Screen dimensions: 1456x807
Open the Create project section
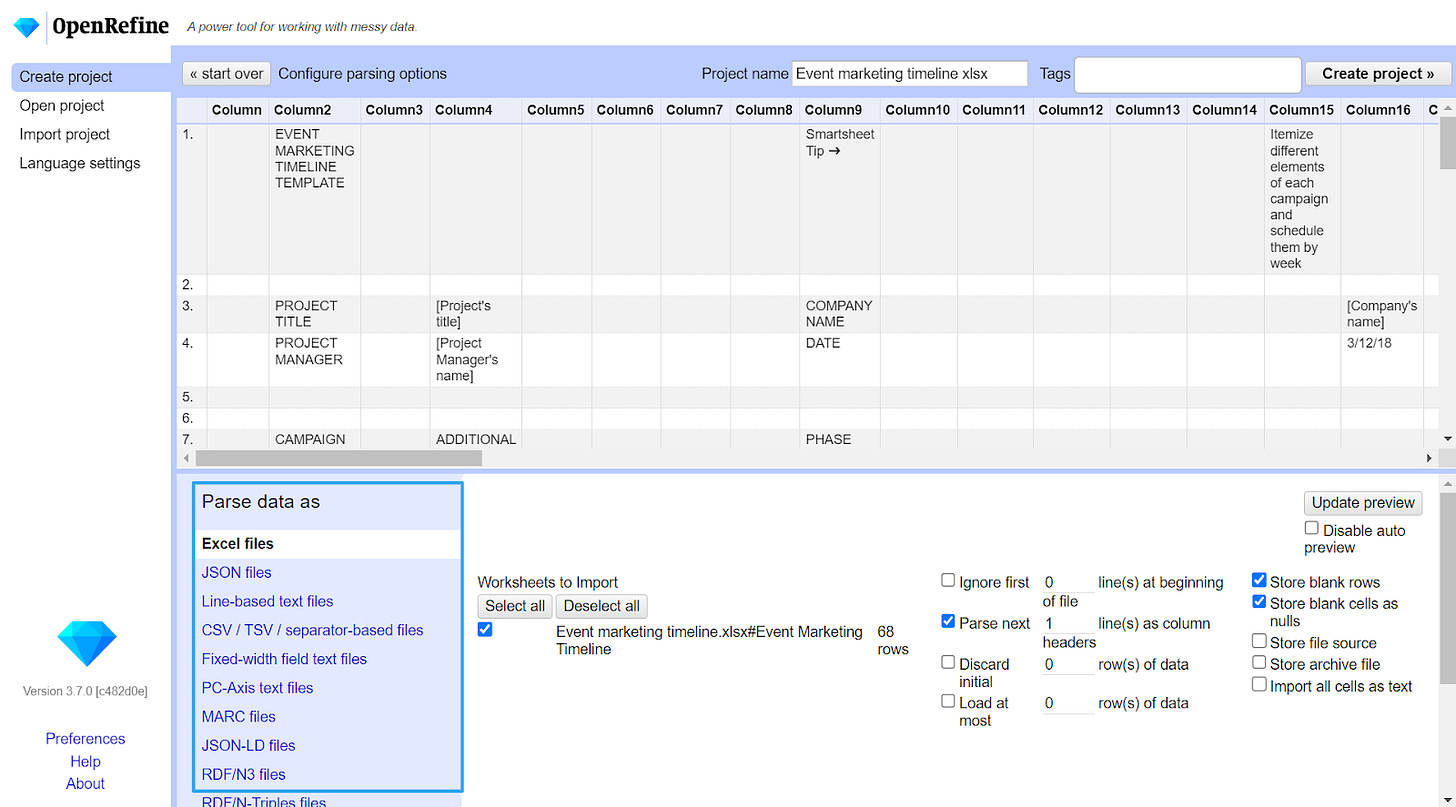[91, 77]
